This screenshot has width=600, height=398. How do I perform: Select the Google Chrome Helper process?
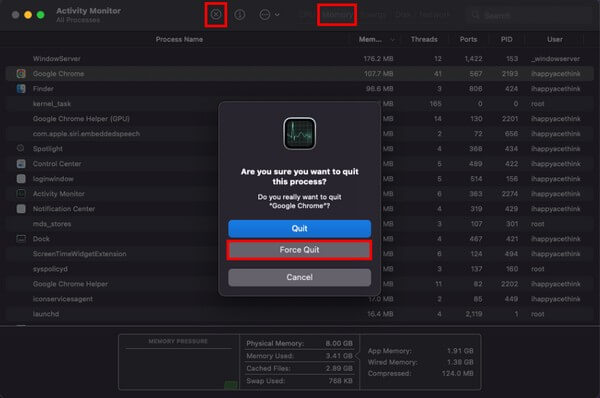70,284
